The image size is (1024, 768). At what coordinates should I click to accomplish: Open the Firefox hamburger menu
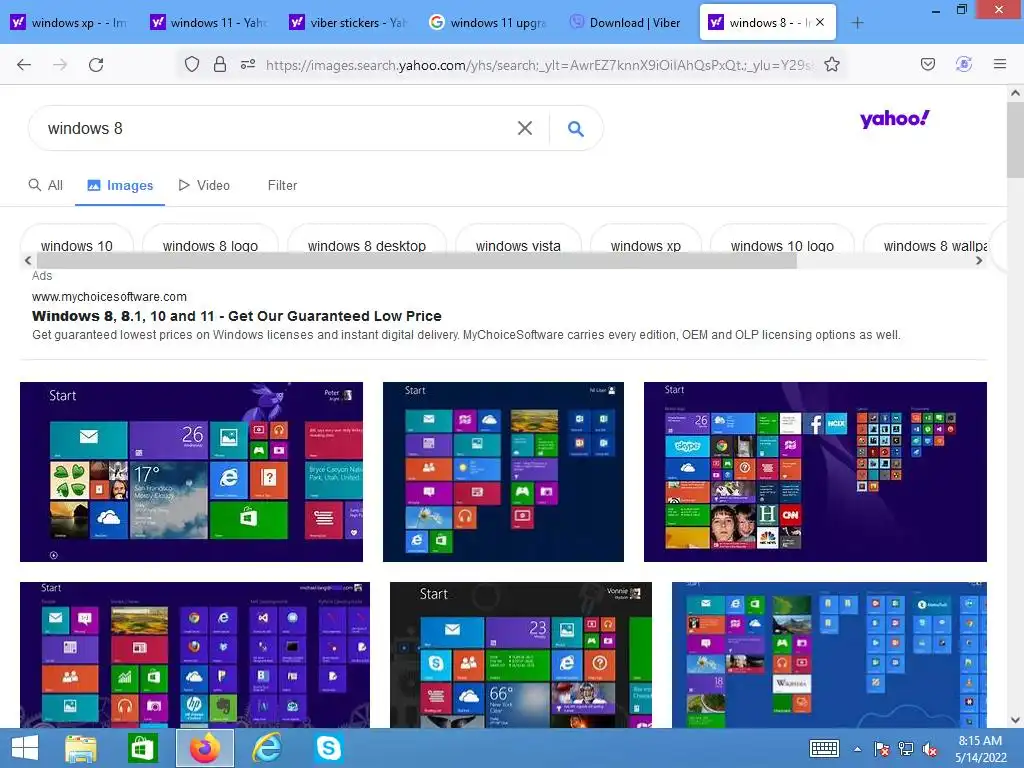click(x=1000, y=64)
